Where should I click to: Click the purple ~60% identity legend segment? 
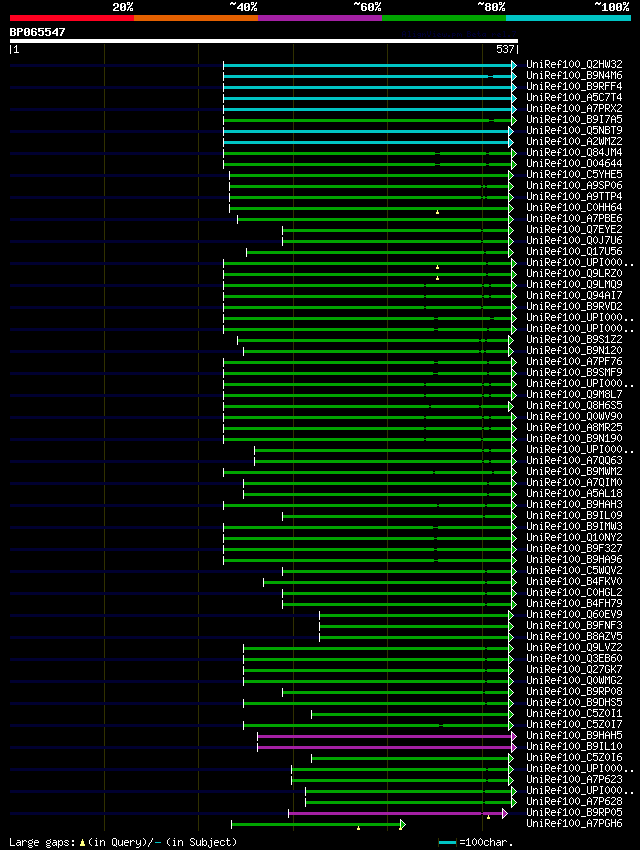coord(320,18)
